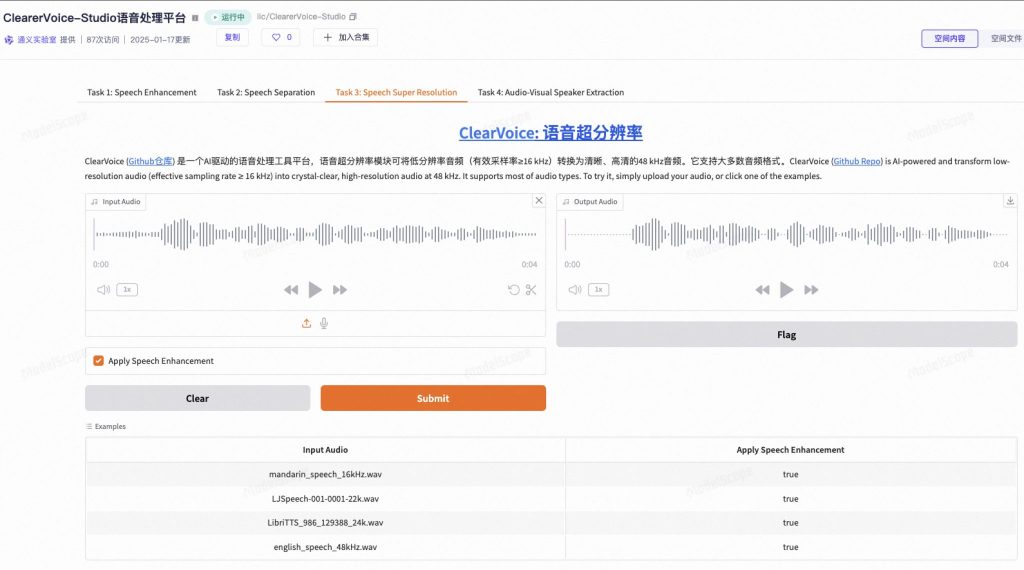This screenshot has width=1024, height=570.
Task: Change Output Audio playback speed 1x
Action: [598, 290]
